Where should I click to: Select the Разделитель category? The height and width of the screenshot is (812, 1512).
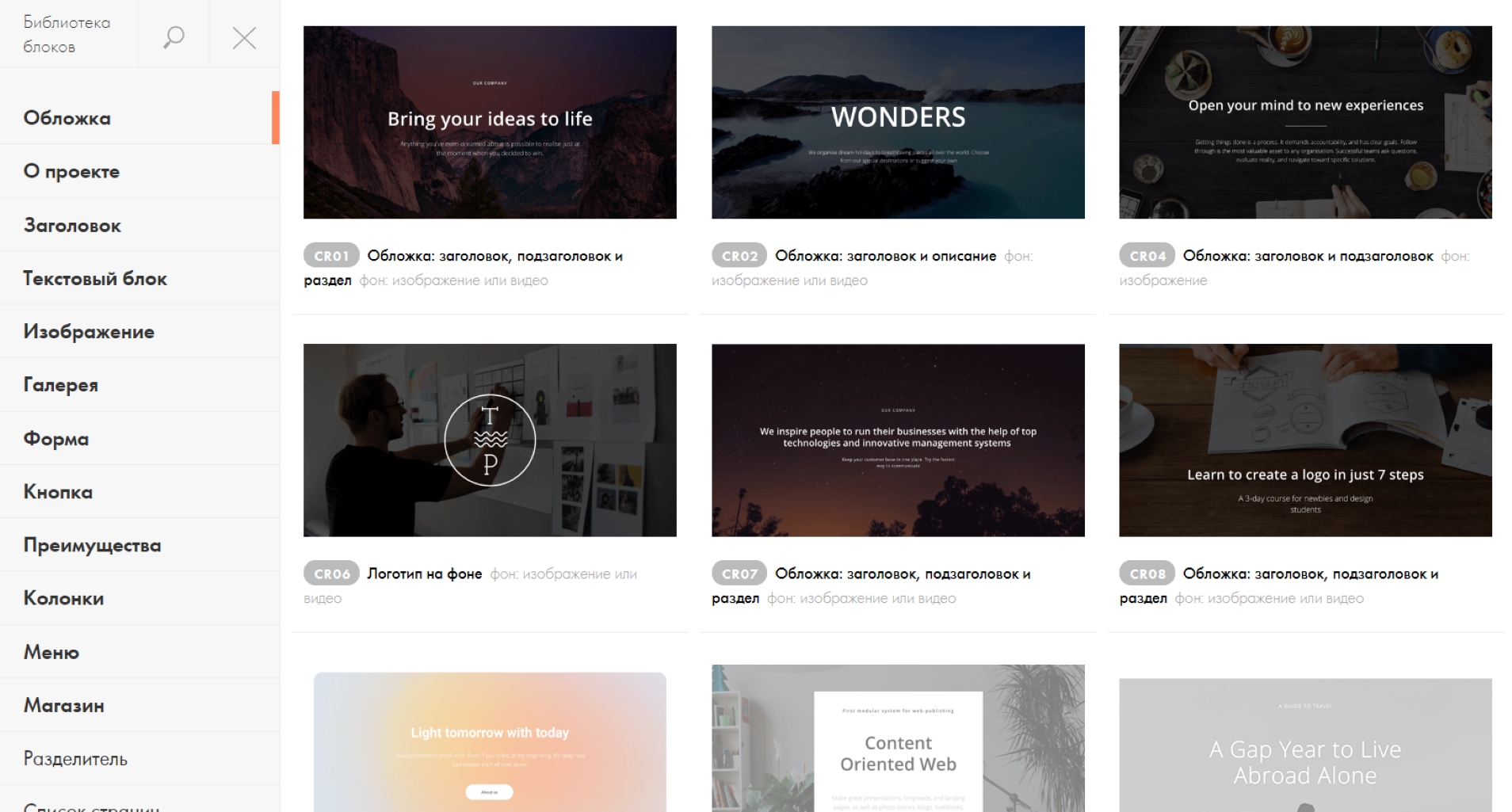(75, 758)
